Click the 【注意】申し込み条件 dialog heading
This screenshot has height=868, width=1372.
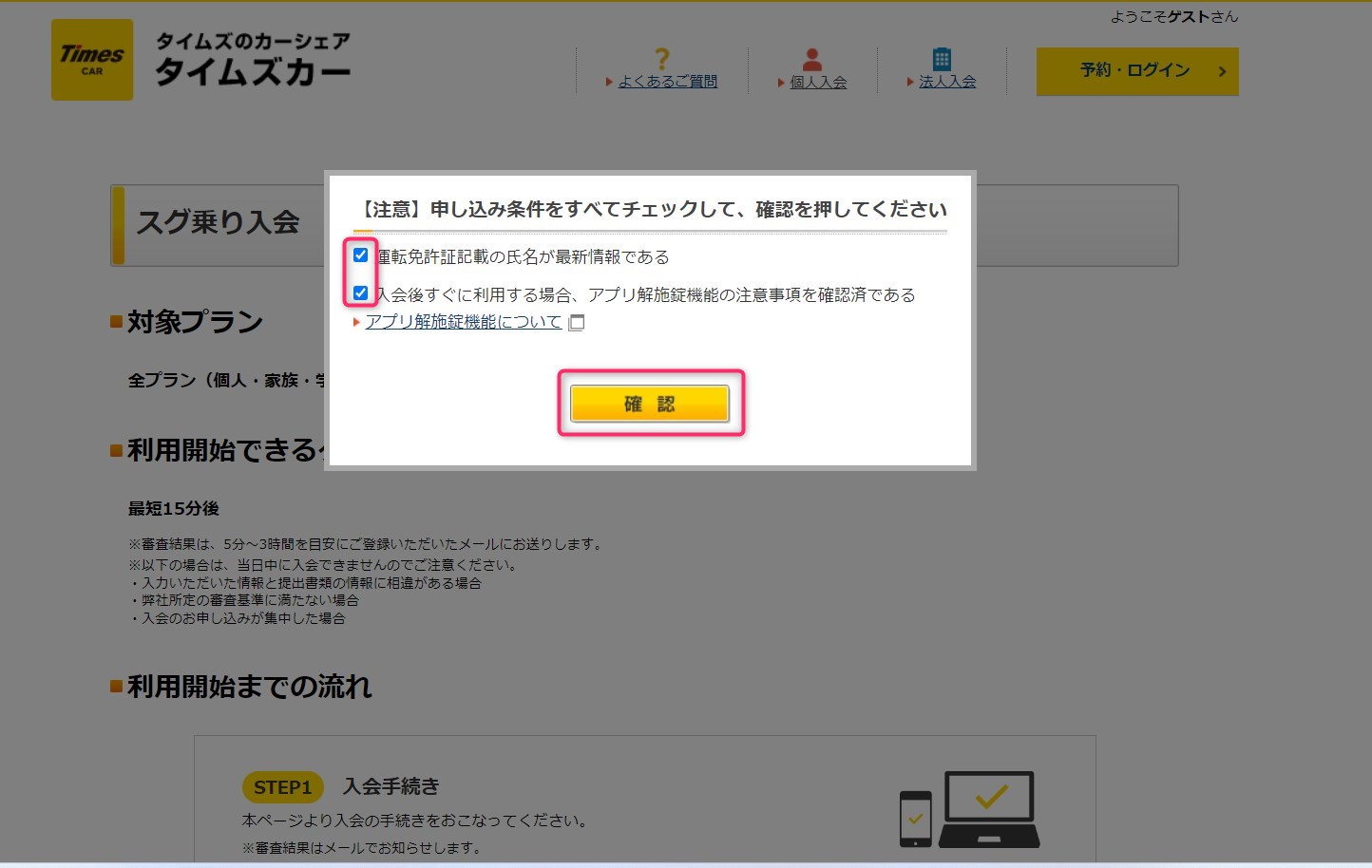(x=651, y=210)
